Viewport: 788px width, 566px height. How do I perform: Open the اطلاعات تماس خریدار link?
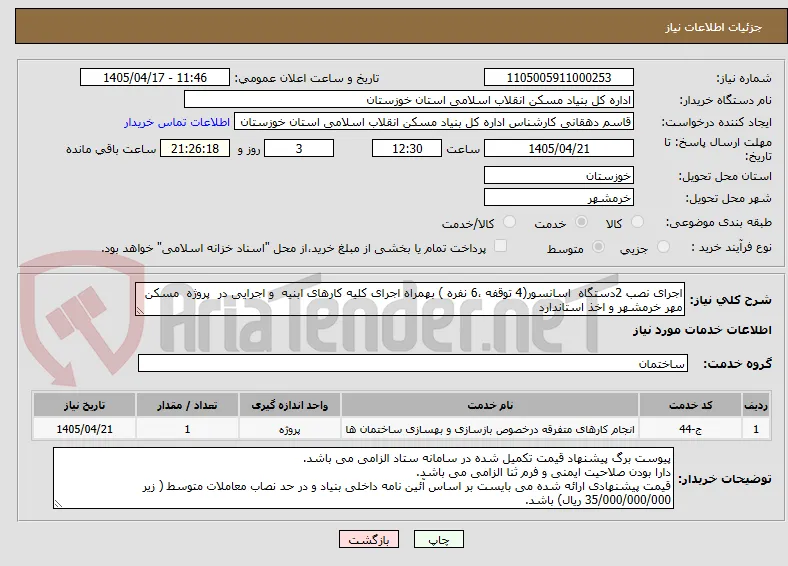coord(177,122)
